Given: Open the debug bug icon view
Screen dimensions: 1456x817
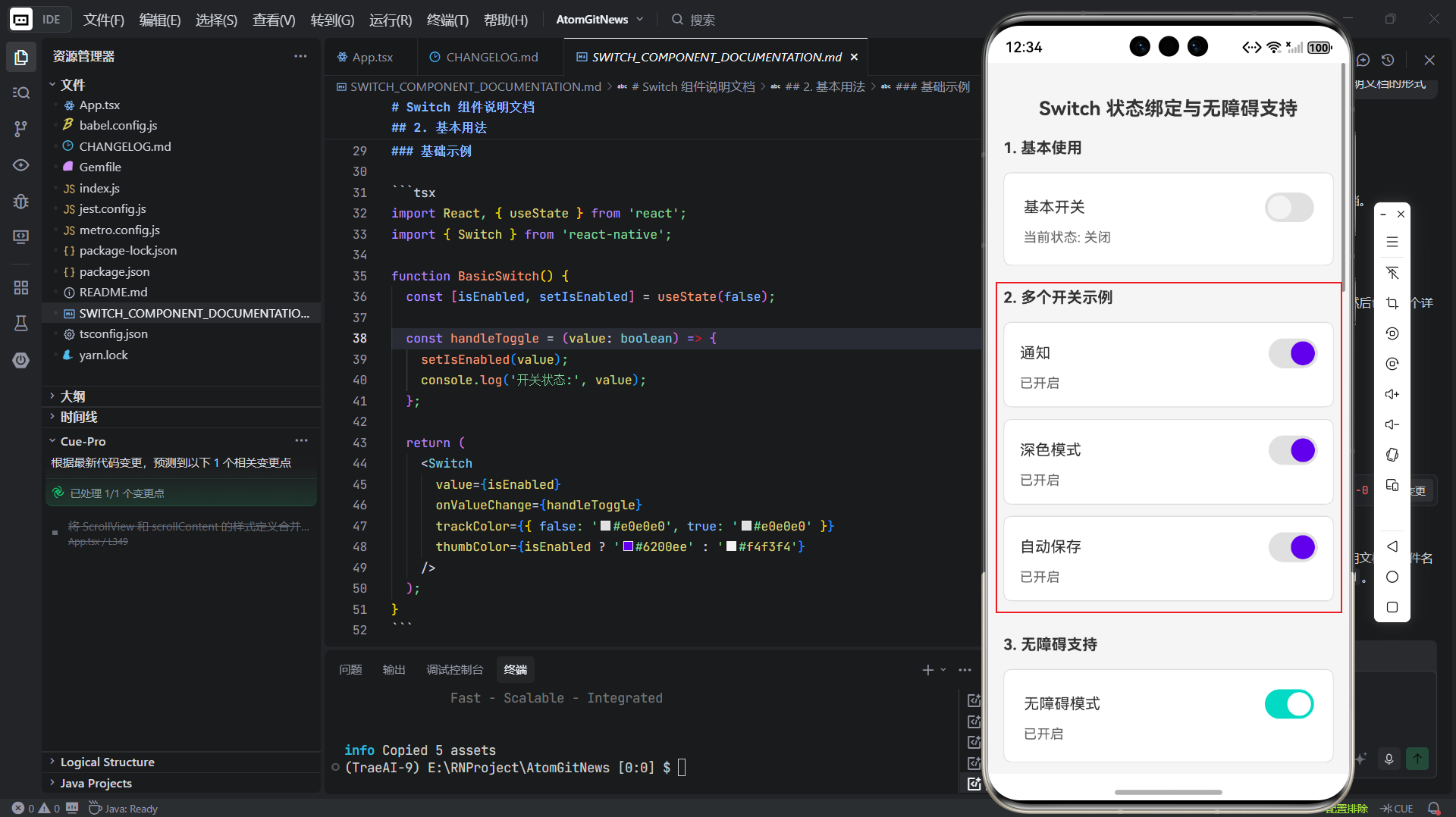Looking at the screenshot, I should (x=21, y=201).
